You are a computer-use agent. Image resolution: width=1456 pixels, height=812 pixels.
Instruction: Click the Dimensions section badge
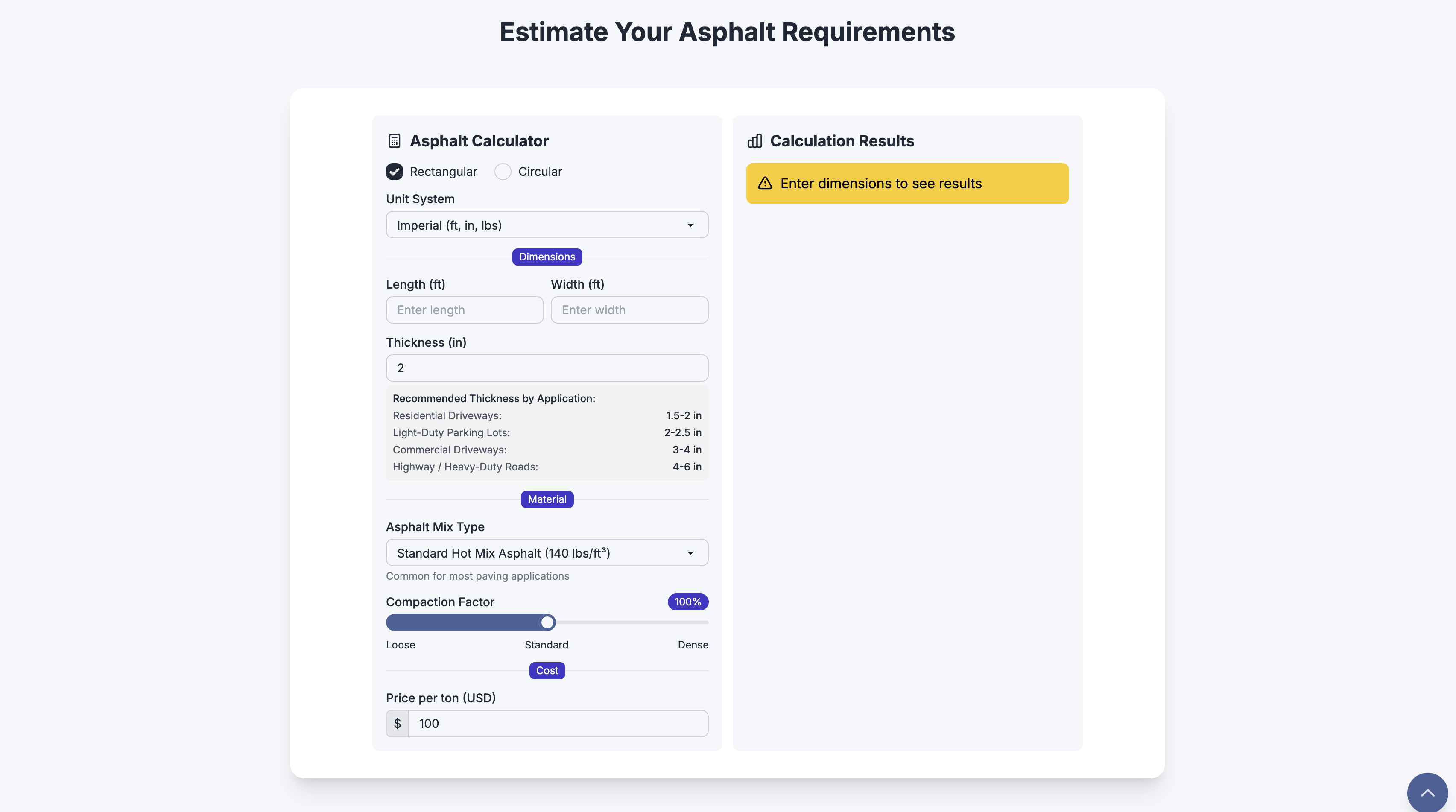pos(547,257)
